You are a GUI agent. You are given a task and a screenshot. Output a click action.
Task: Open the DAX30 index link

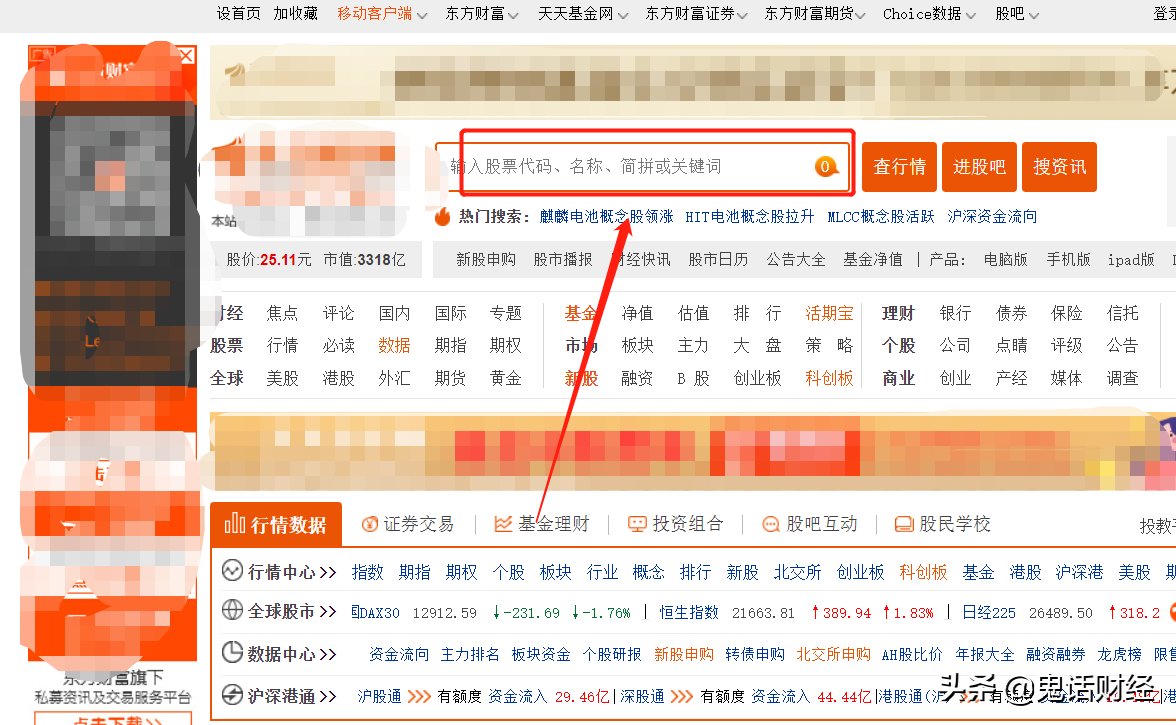pyautogui.click(x=376, y=613)
